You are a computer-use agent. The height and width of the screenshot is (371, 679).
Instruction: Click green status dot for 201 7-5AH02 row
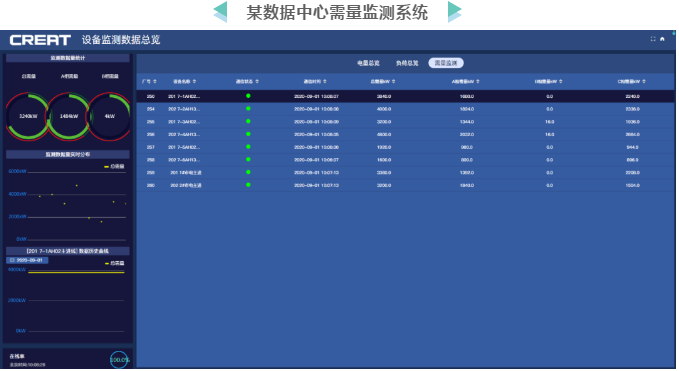coord(248,147)
